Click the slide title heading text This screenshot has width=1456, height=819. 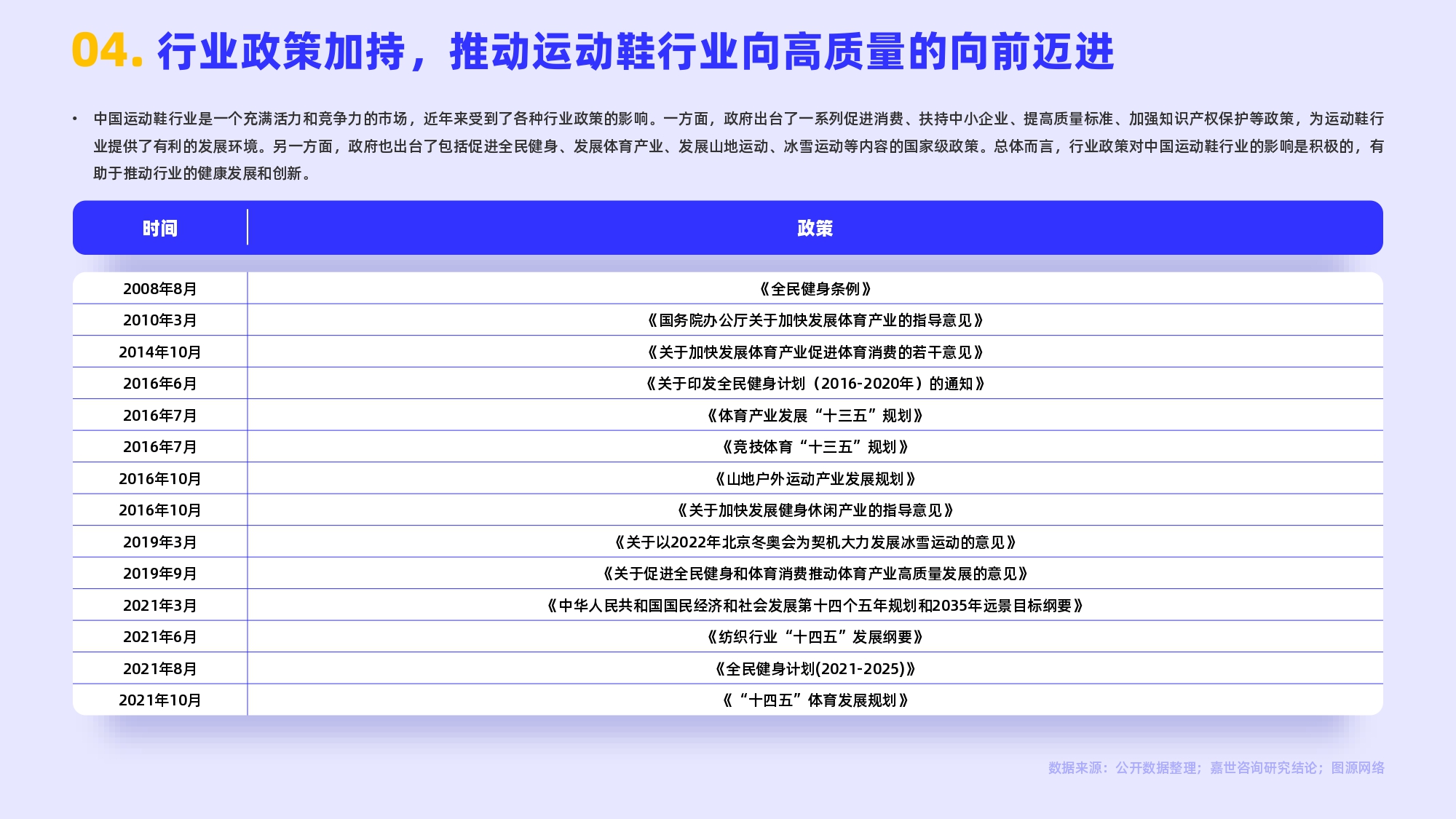tap(635, 52)
